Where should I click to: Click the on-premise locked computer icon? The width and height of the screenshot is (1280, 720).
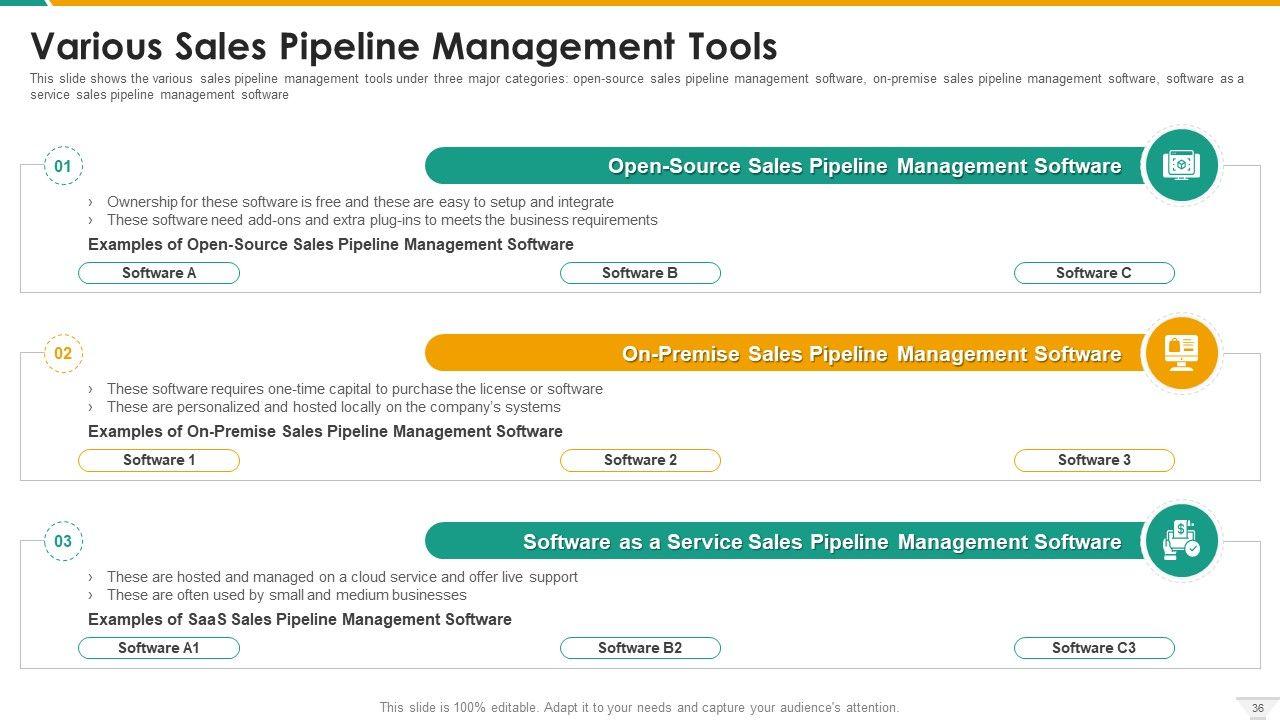click(x=1181, y=353)
